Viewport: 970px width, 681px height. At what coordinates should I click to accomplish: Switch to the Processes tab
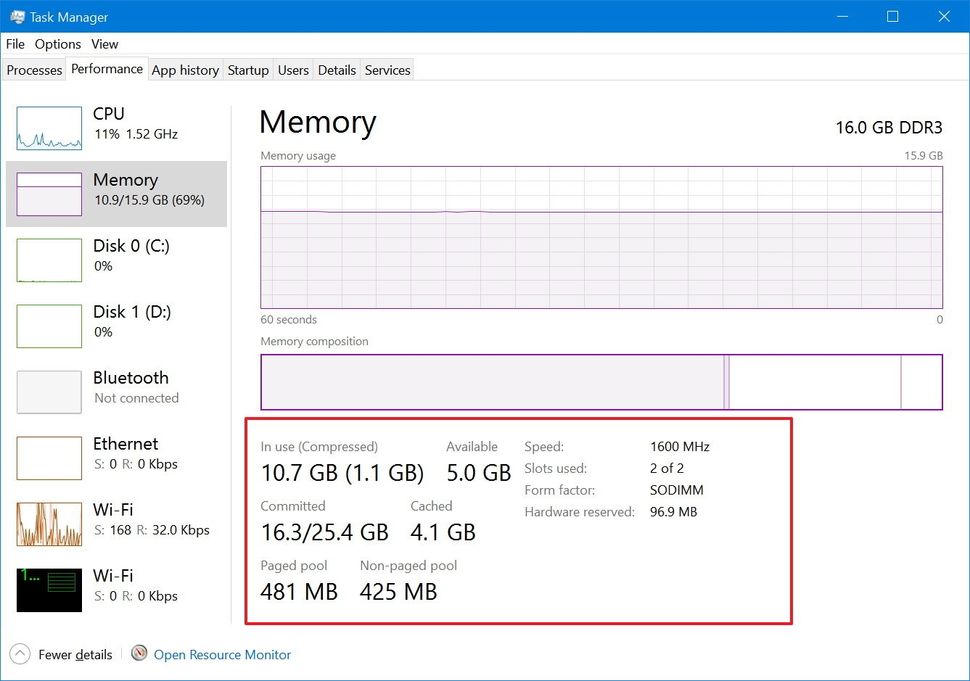[34, 70]
